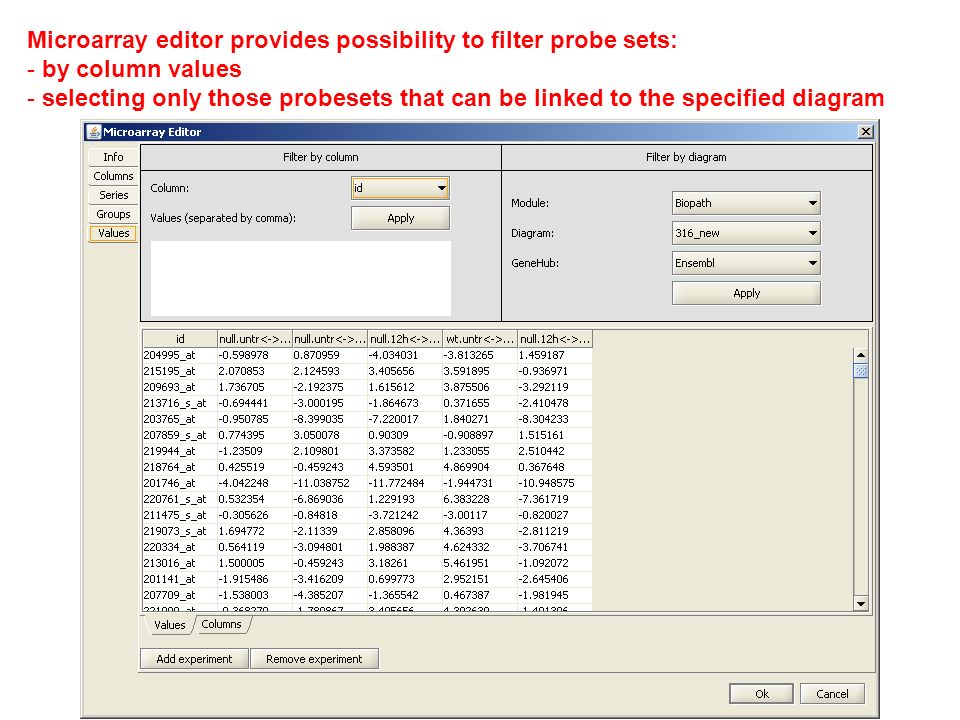Click Apply under Filter by column

[400, 218]
